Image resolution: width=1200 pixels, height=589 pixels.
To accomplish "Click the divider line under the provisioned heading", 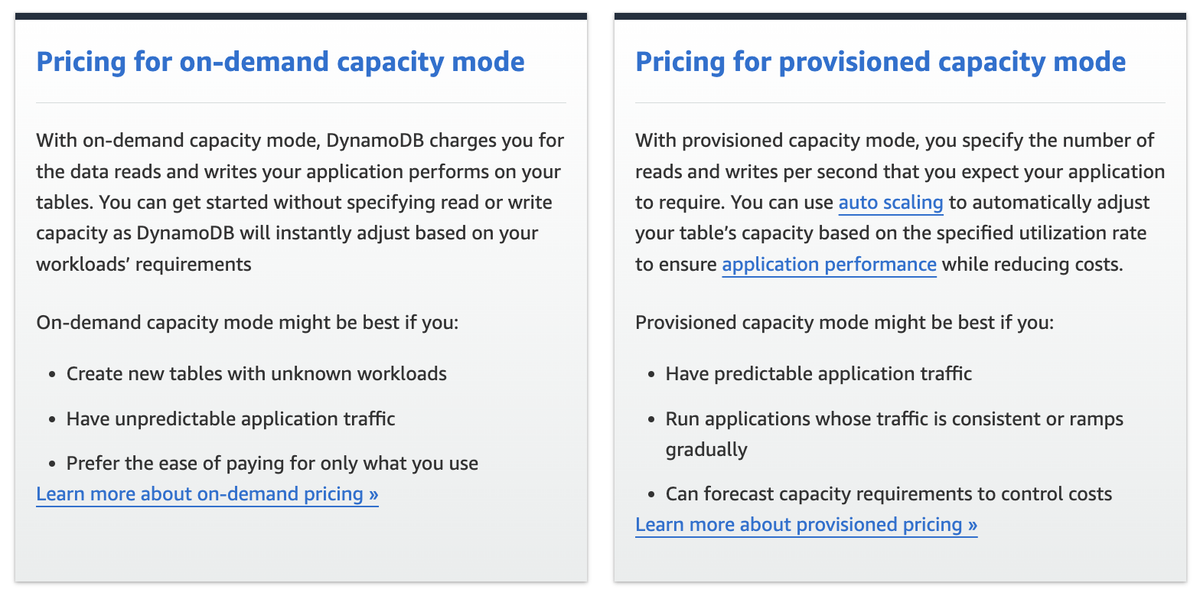I will pyautogui.click(x=900, y=102).
